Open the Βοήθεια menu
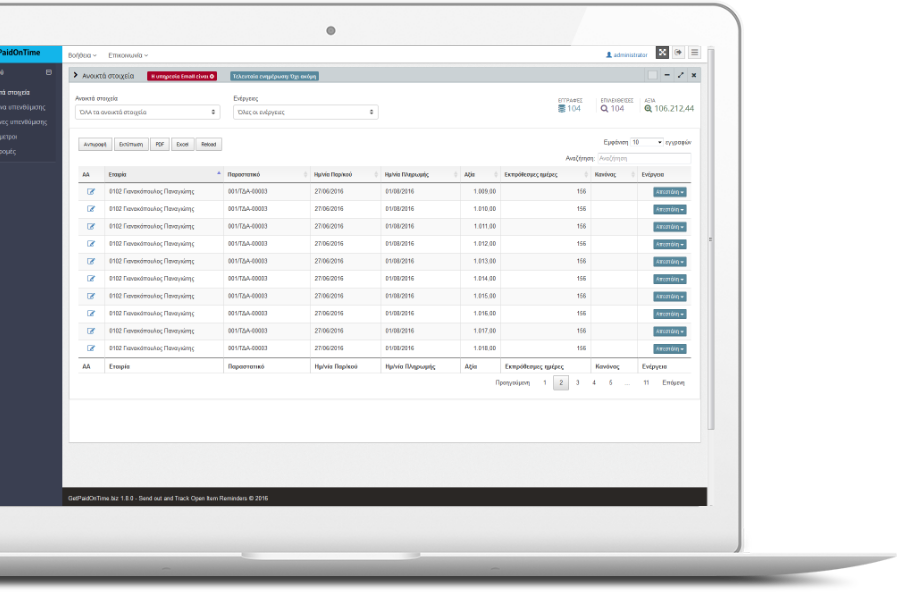The width and height of the screenshot is (897, 592). [82, 55]
